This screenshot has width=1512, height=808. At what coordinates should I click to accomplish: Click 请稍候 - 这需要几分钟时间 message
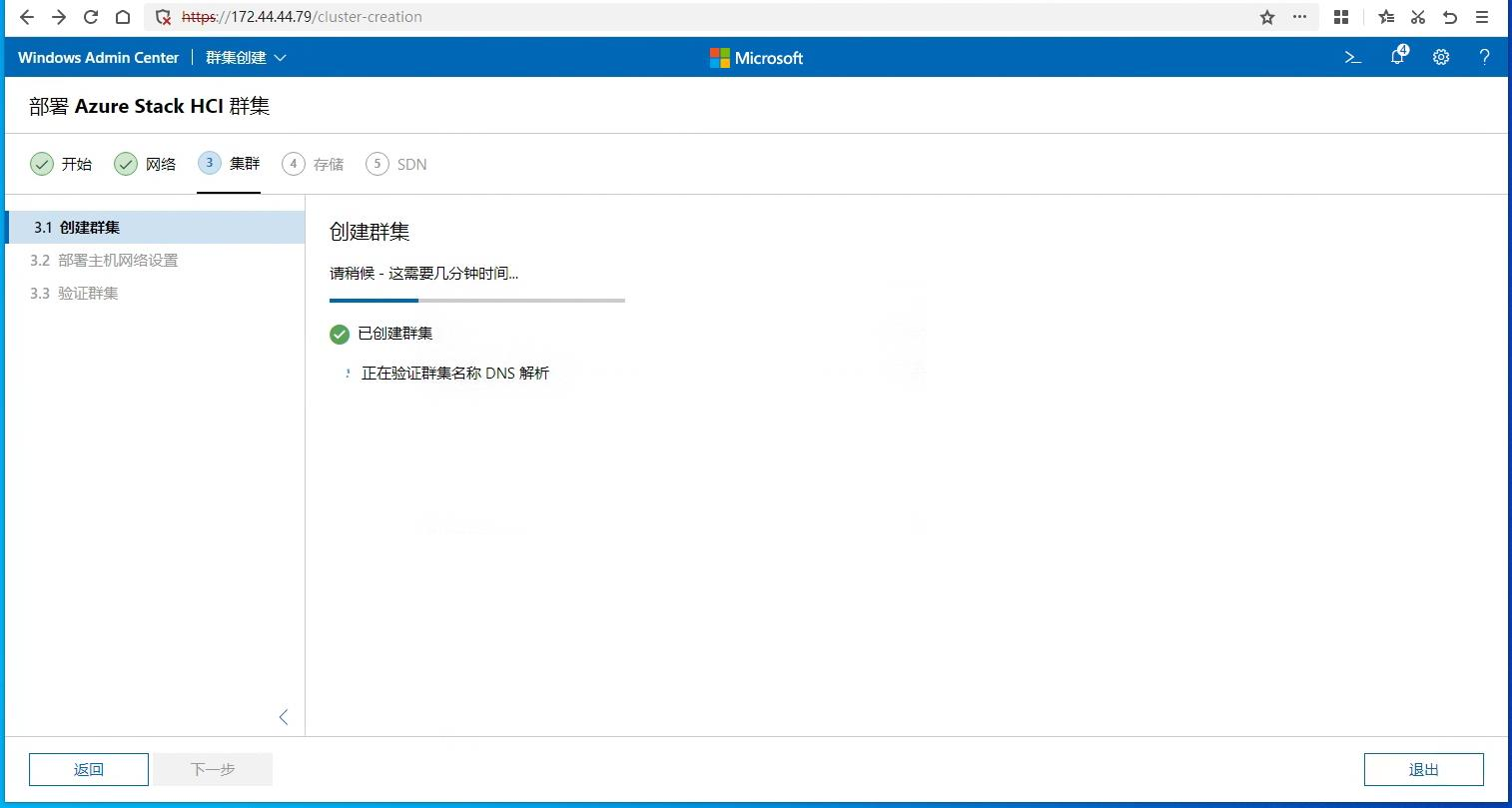pos(424,273)
